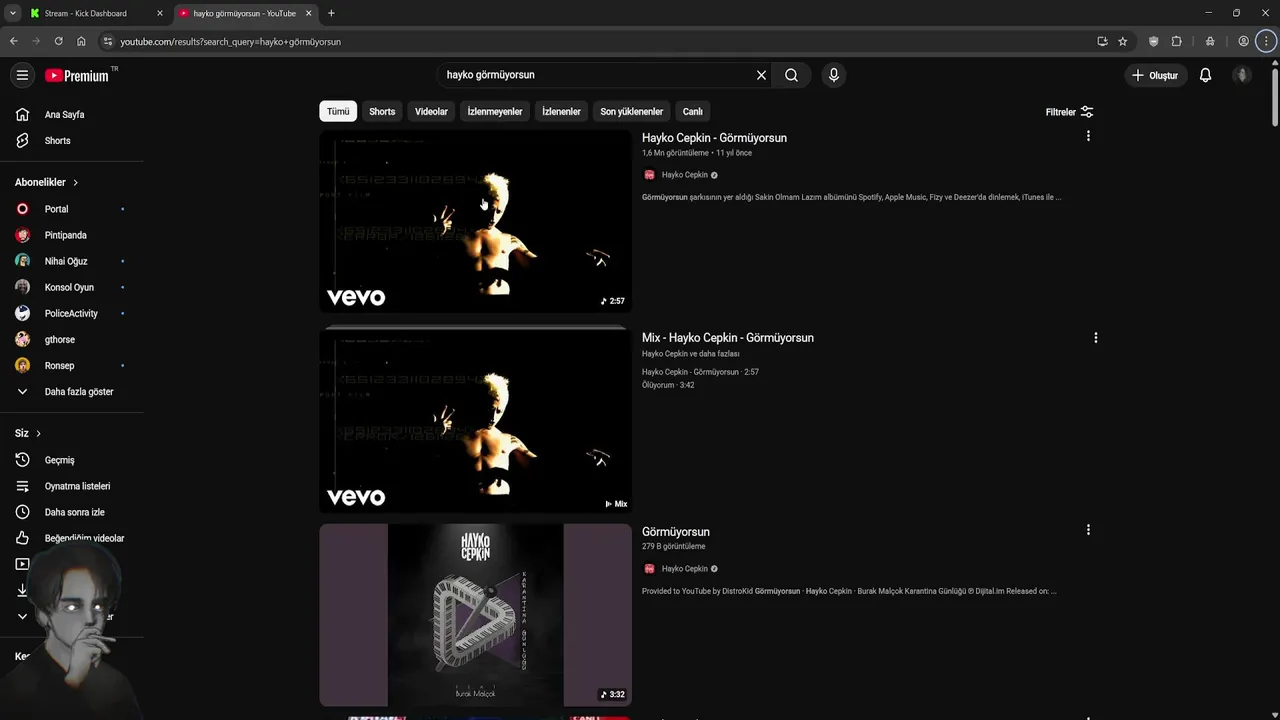Clear the search box with the X icon

coord(761,75)
